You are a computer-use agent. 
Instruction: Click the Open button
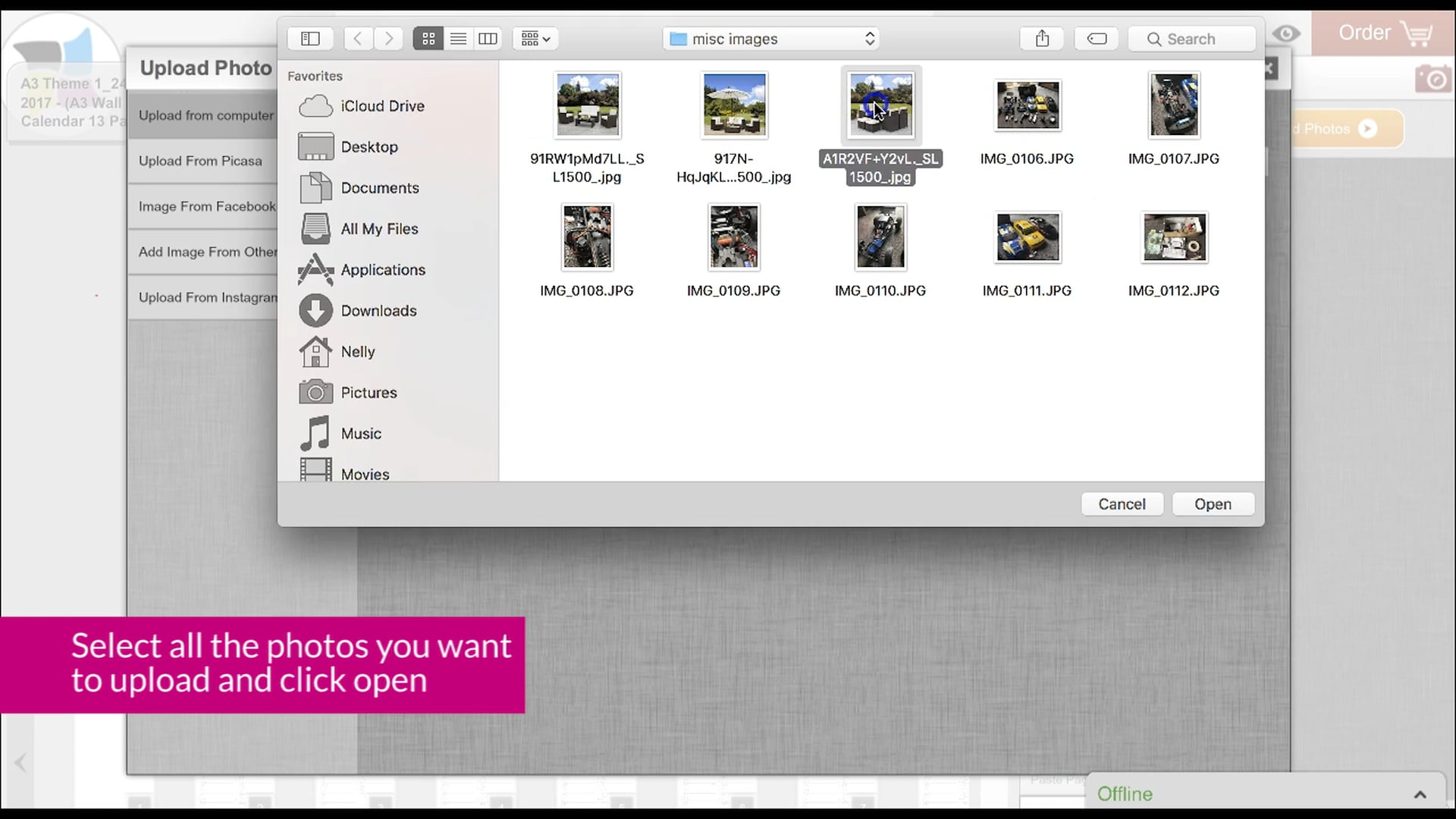pyautogui.click(x=1213, y=504)
